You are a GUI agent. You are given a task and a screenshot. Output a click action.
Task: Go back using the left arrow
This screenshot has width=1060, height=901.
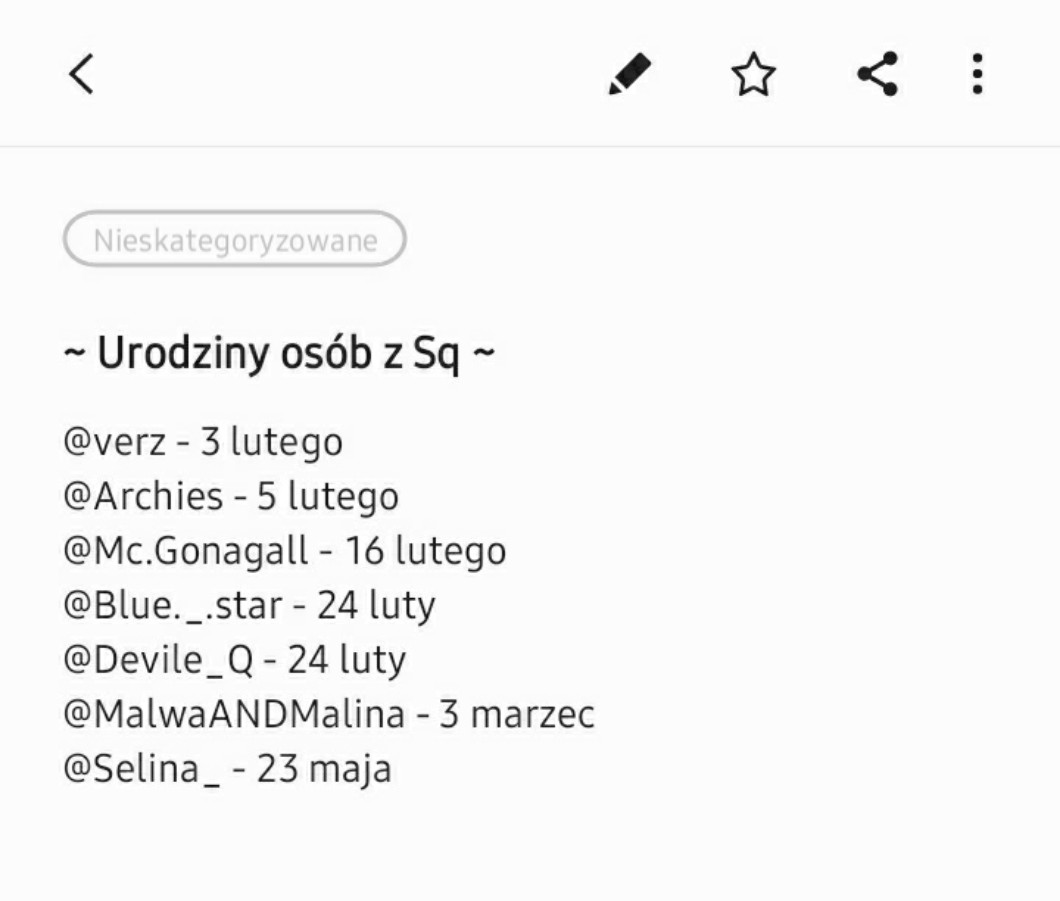(82, 74)
